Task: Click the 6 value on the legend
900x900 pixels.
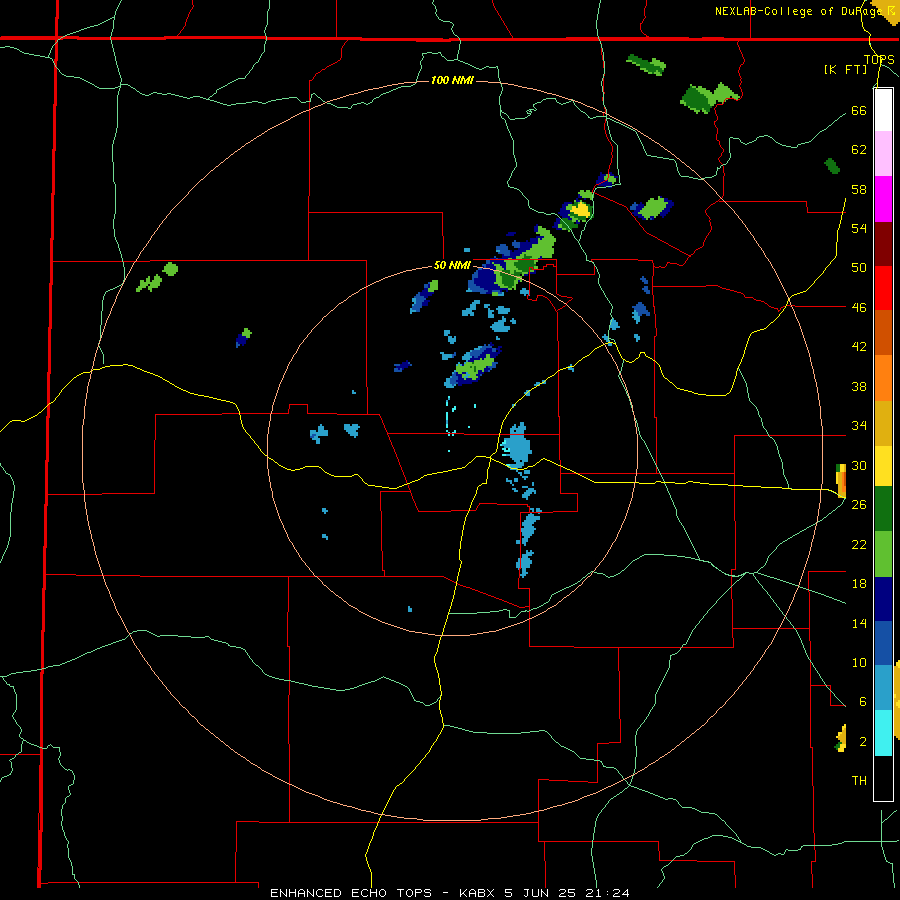Action: point(862,702)
